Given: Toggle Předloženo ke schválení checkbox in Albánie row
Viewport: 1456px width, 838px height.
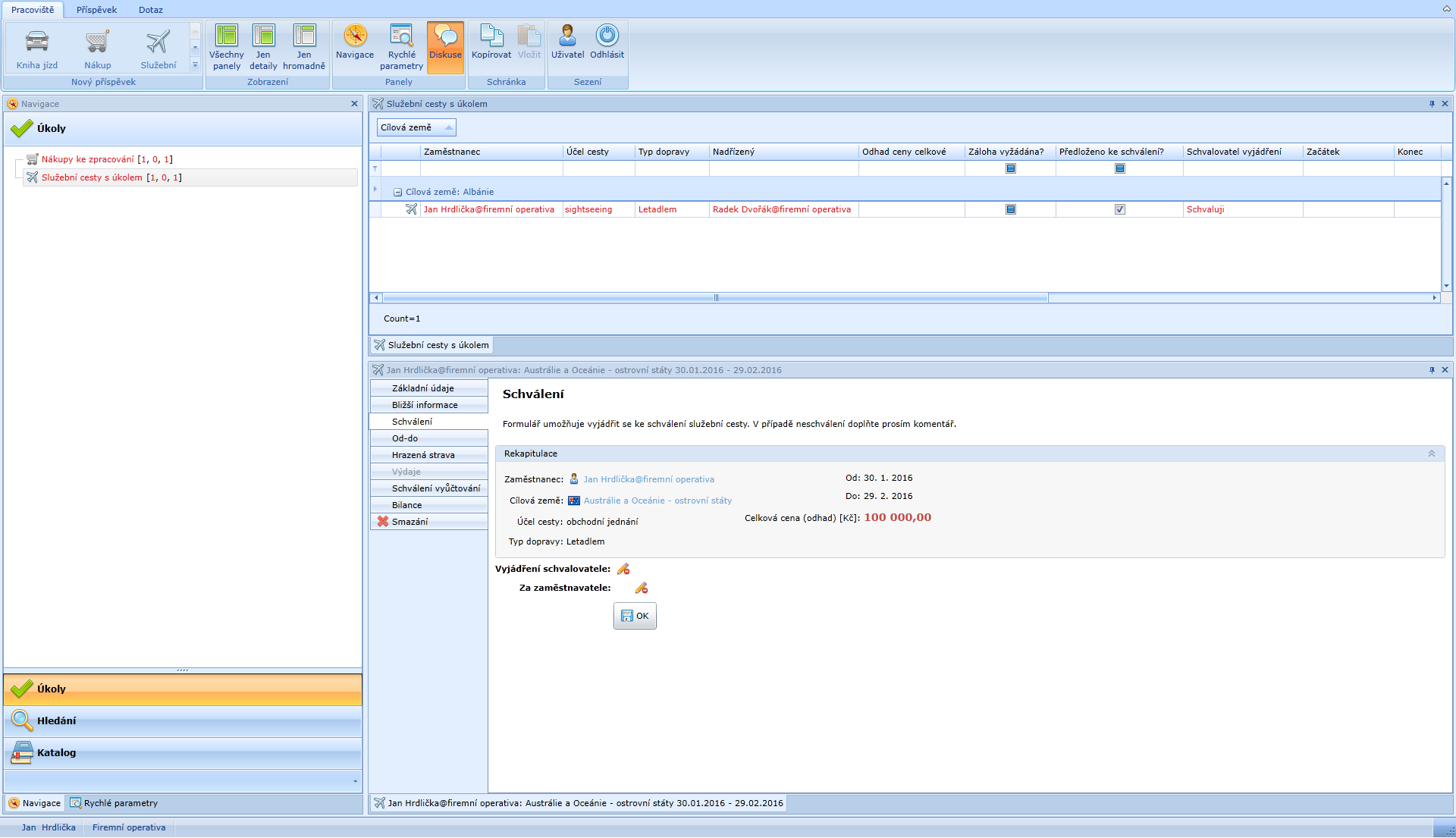Looking at the screenshot, I should (1119, 209).
